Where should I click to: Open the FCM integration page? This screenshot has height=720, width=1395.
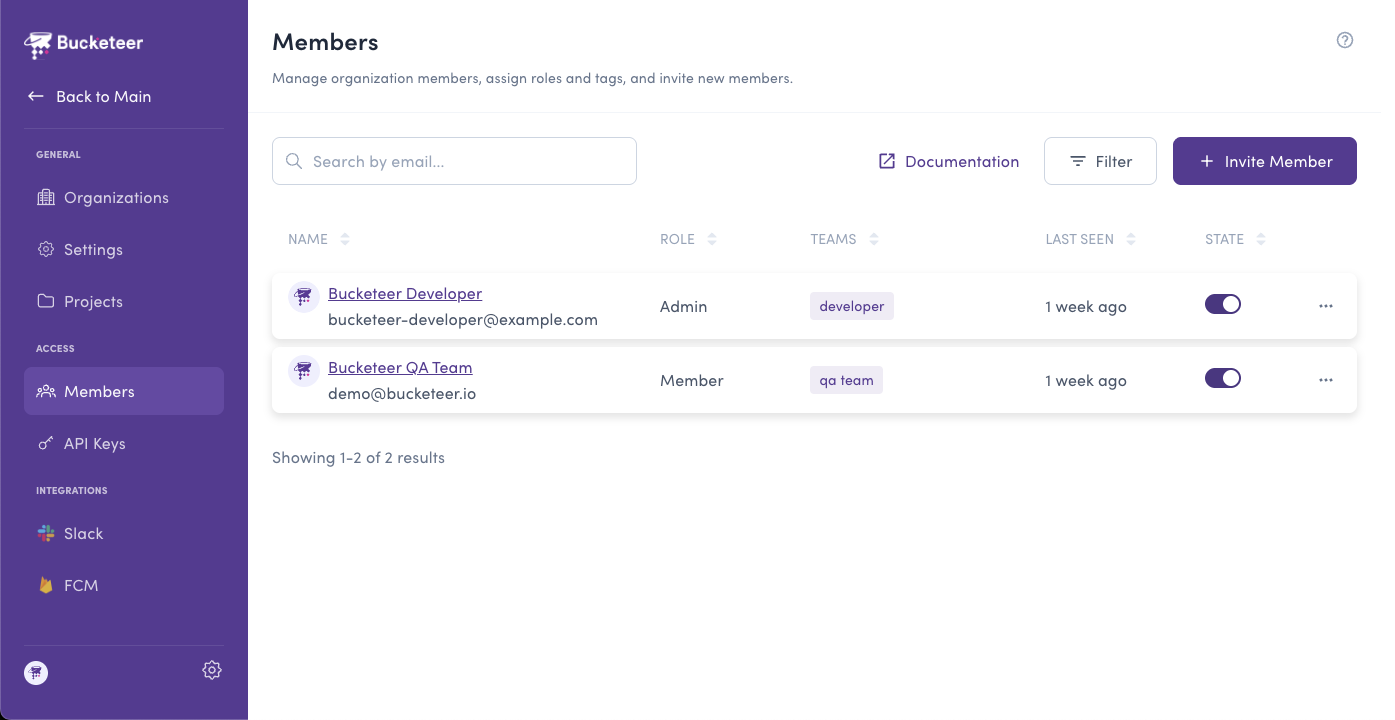tap(80, 586)
